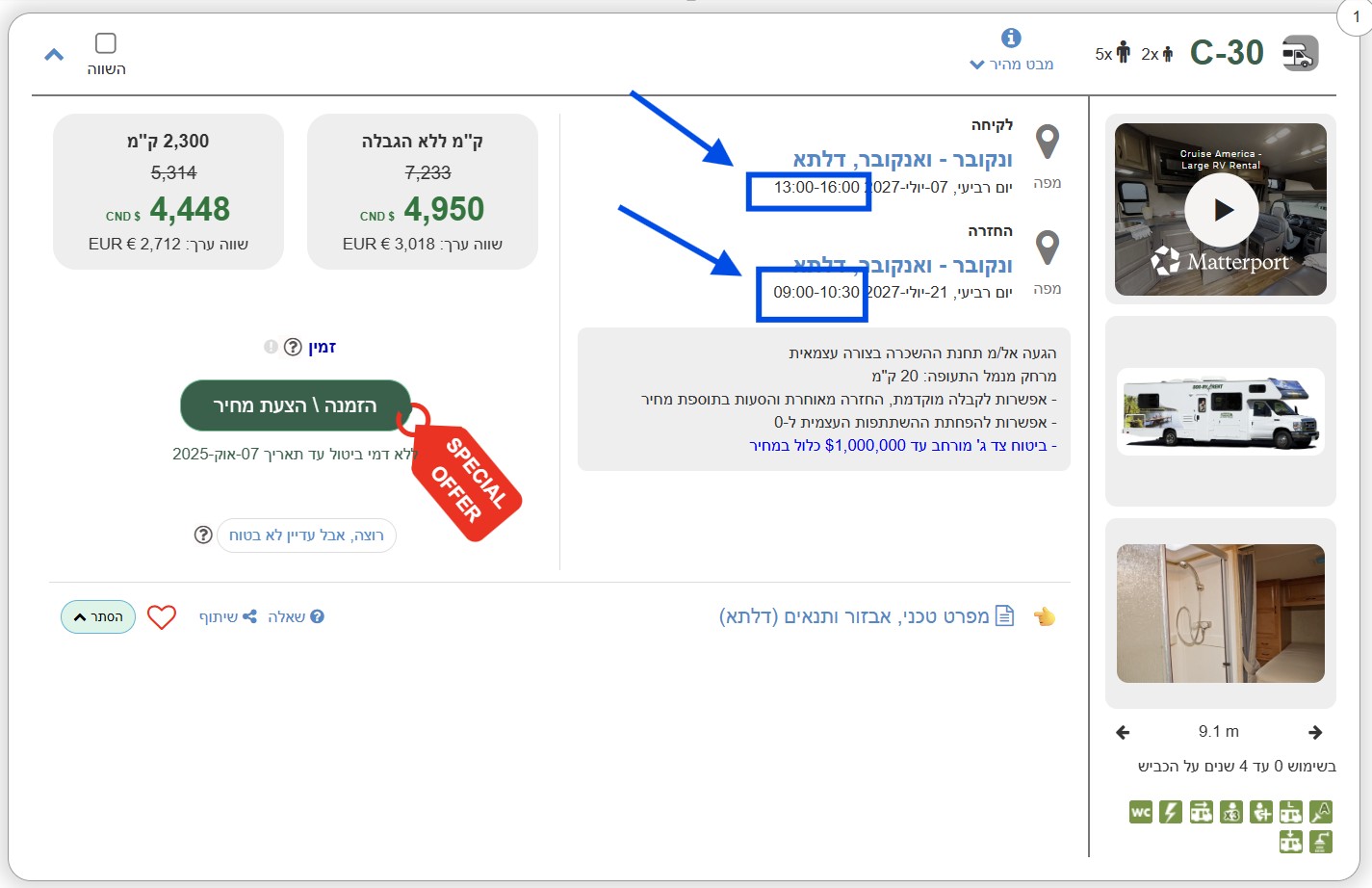Click the gray motorhome icon beside C-30

(x=1300, y=53)
